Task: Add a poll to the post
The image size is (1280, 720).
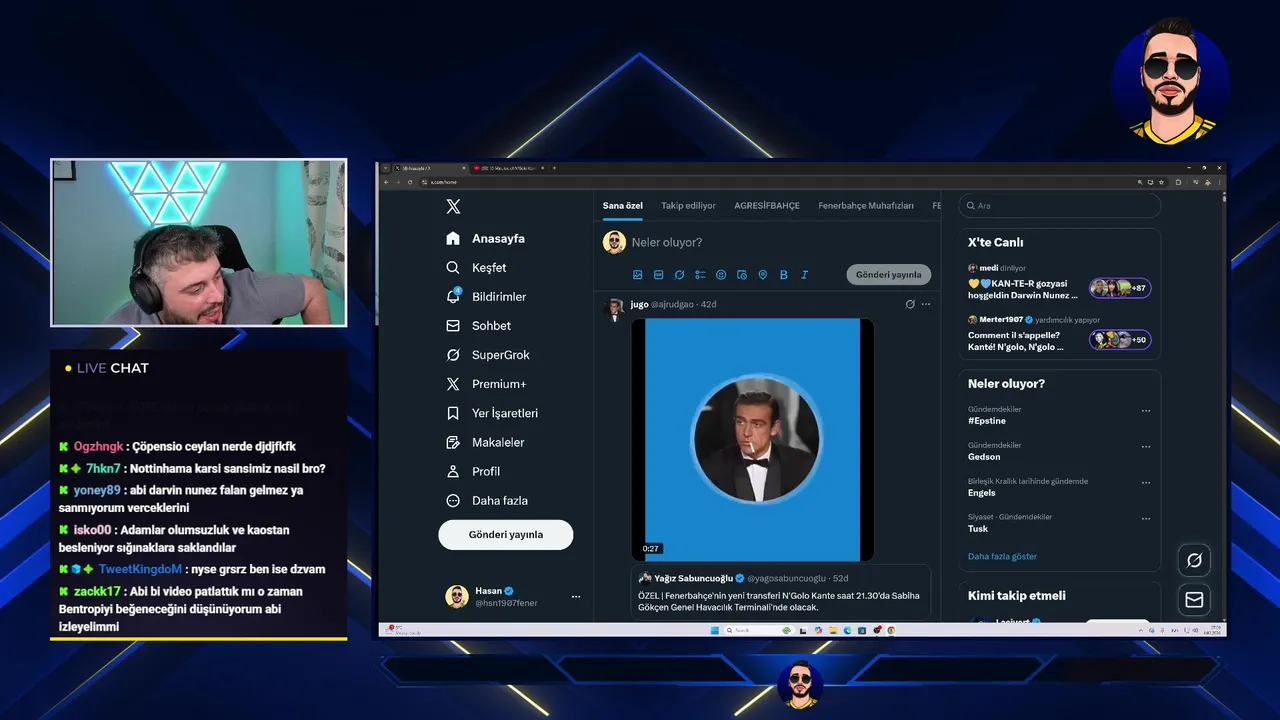Action: (x=700, y=274)
